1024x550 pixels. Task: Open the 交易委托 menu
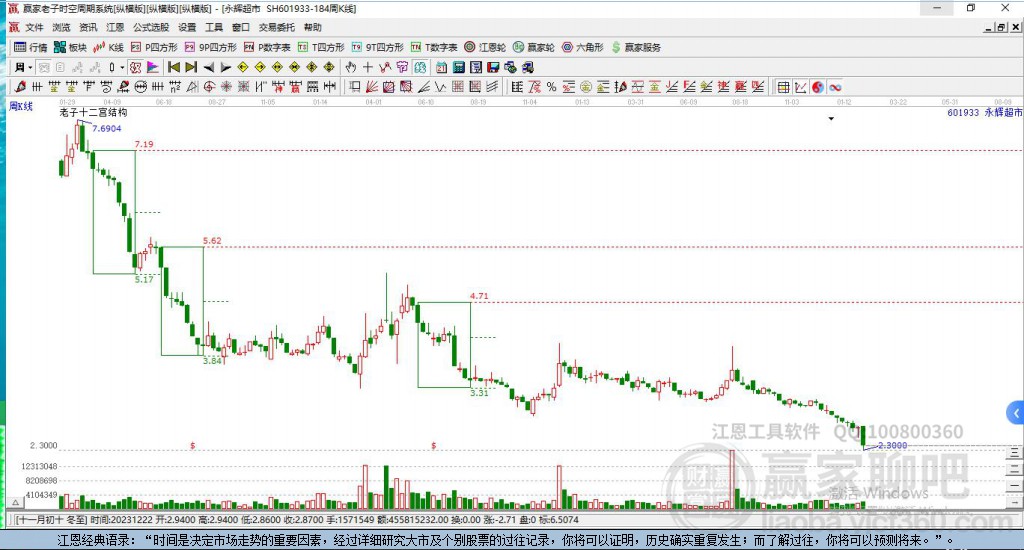276,27
